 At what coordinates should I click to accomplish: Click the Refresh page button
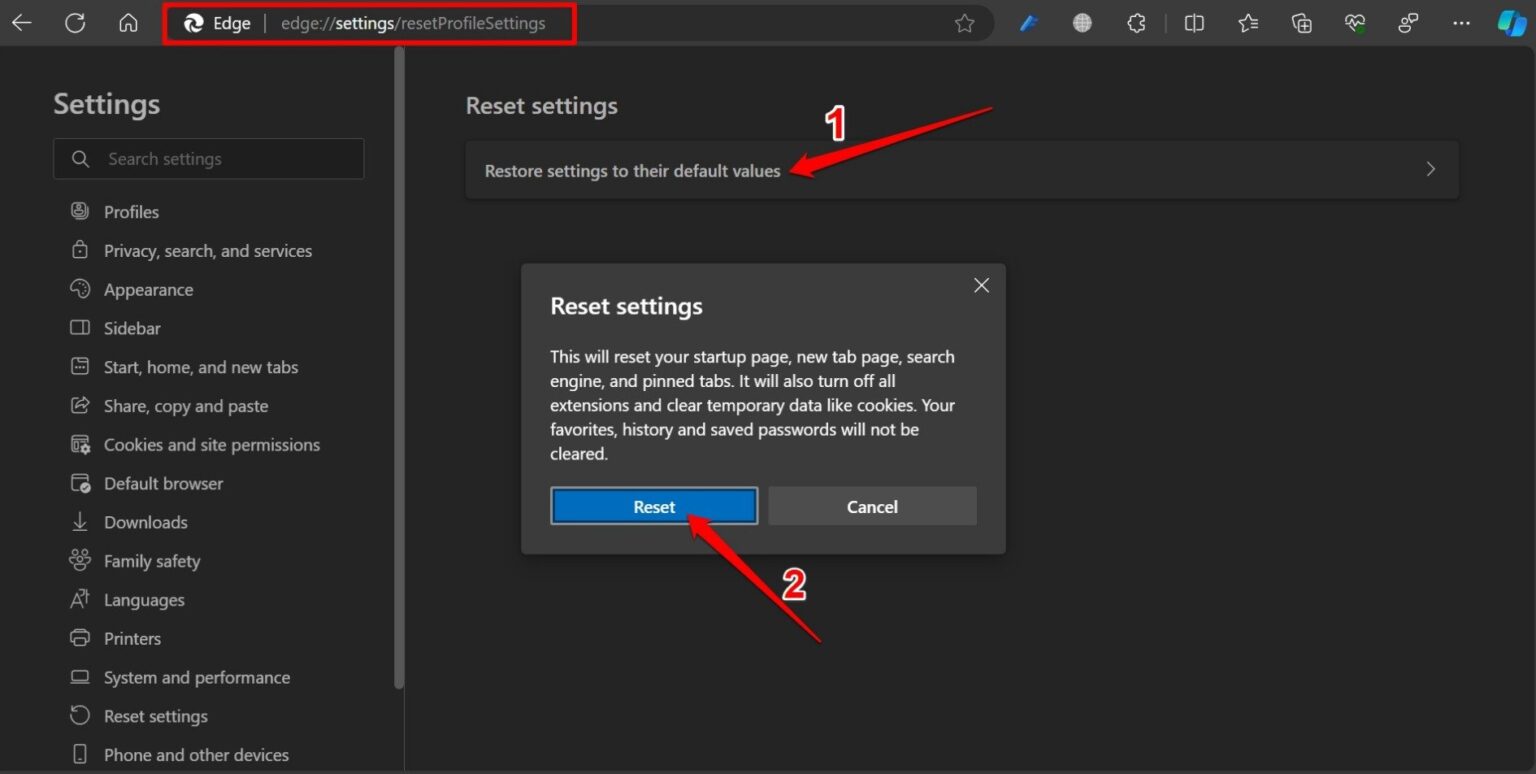coord(75,22)
